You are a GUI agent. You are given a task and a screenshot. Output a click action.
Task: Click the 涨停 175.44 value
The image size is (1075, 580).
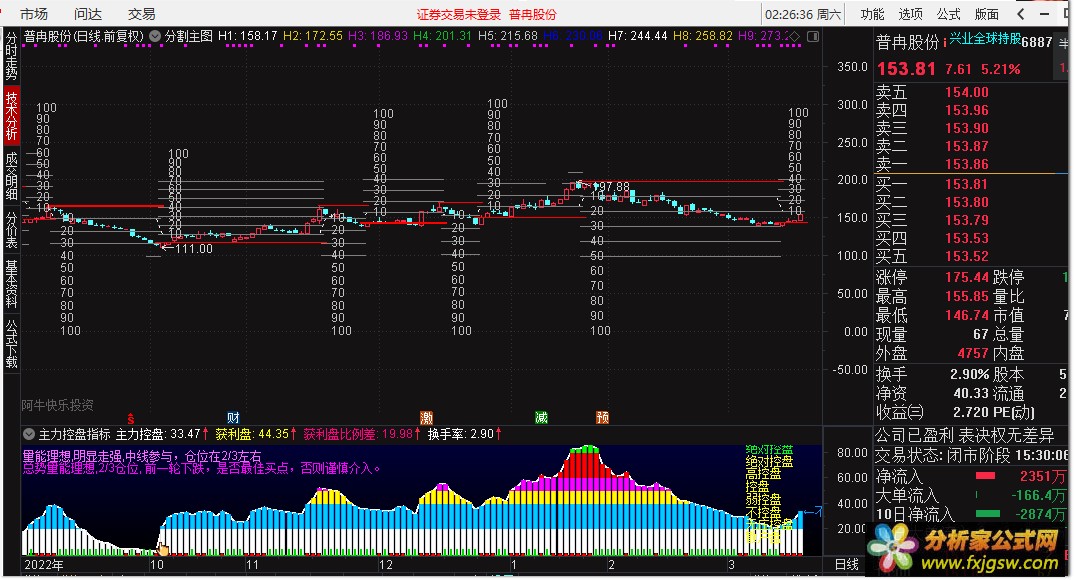coord(967,277)
